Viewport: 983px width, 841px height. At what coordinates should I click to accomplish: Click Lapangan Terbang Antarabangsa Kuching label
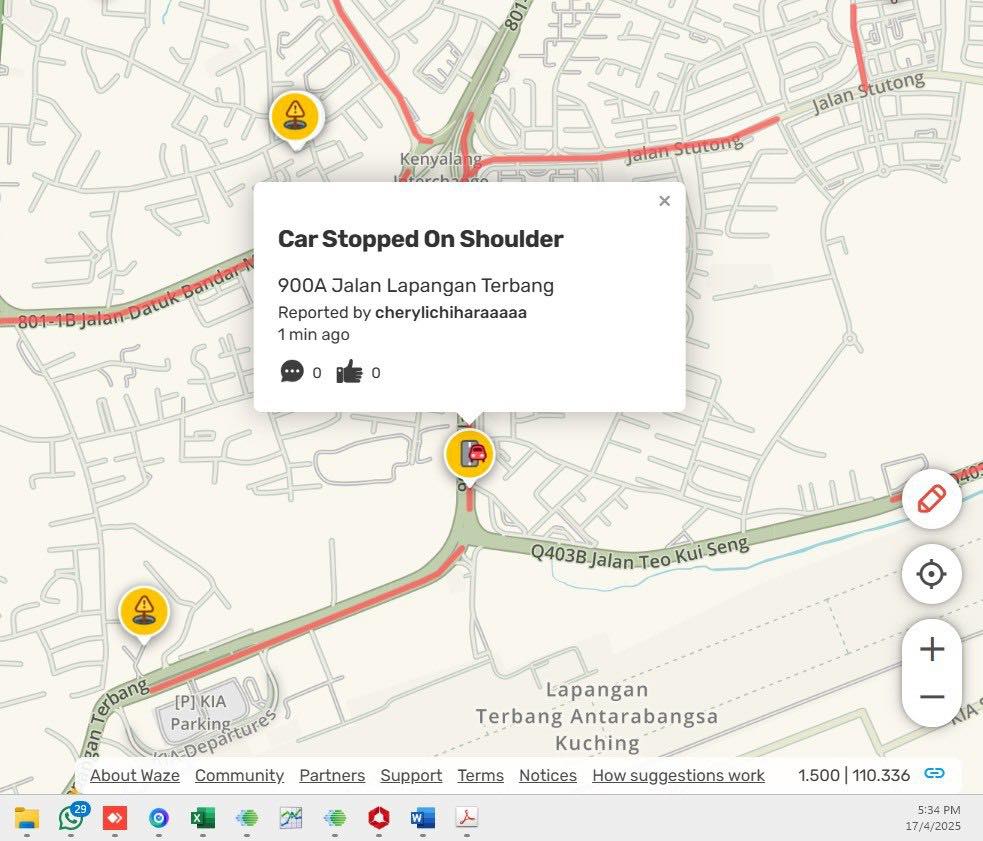click(x=596, y=716)
